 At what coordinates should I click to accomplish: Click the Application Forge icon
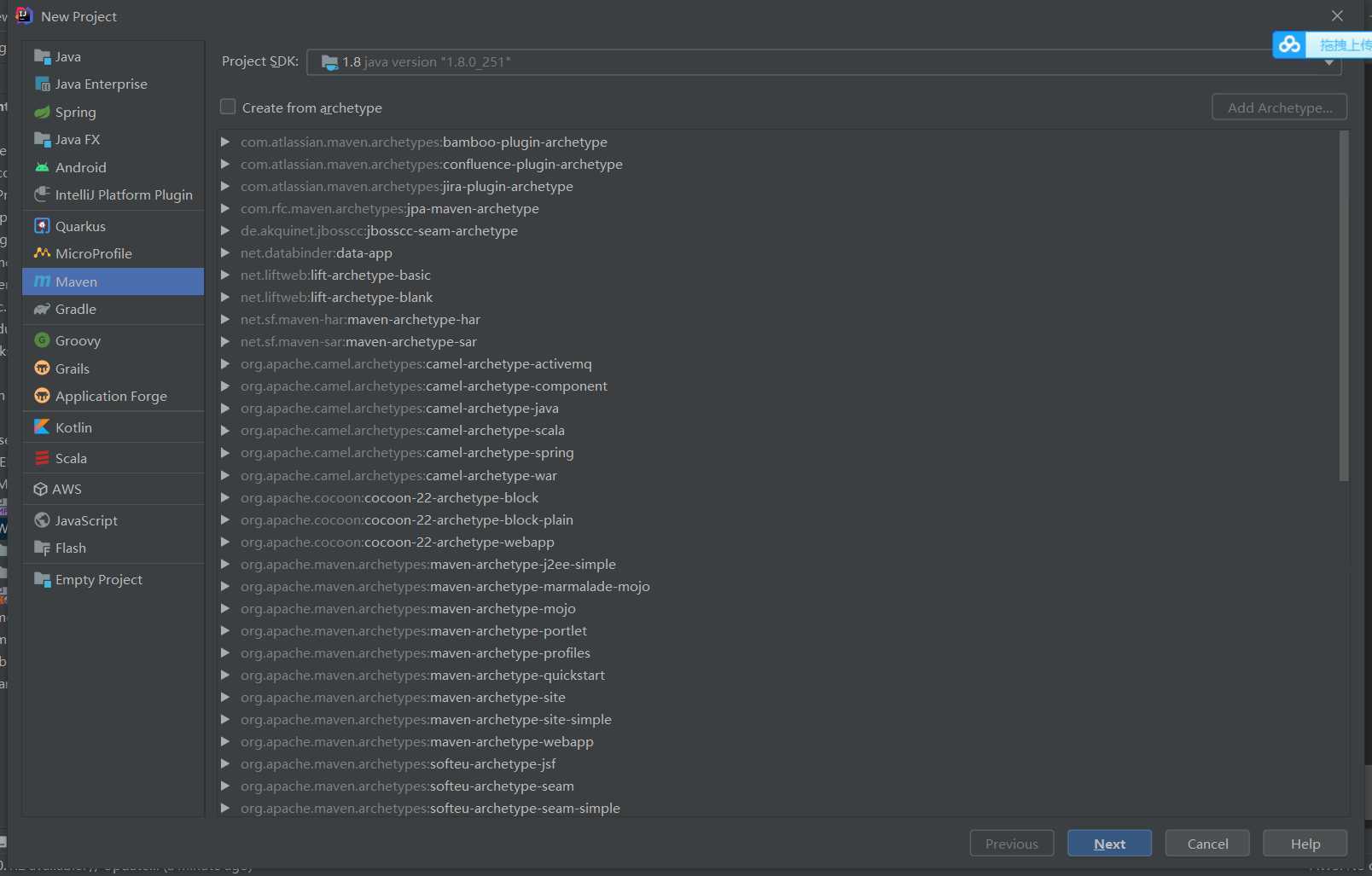pyautogui.click(x=42, y=396)
